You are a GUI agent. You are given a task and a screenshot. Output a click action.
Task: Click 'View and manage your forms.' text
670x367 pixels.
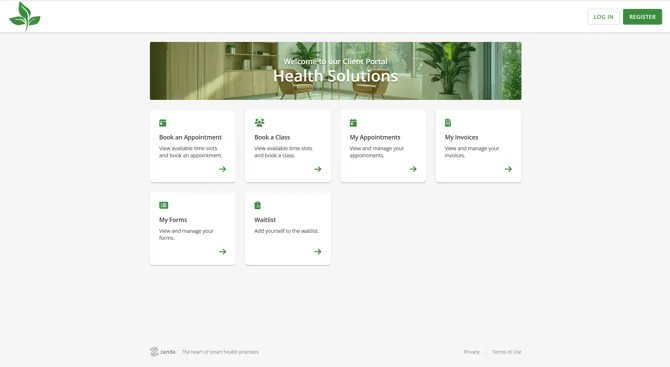[x=186, y=235]
